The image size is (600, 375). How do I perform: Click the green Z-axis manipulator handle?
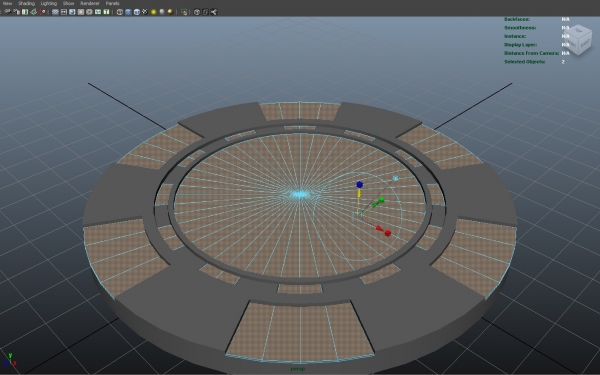coord(381,200)
